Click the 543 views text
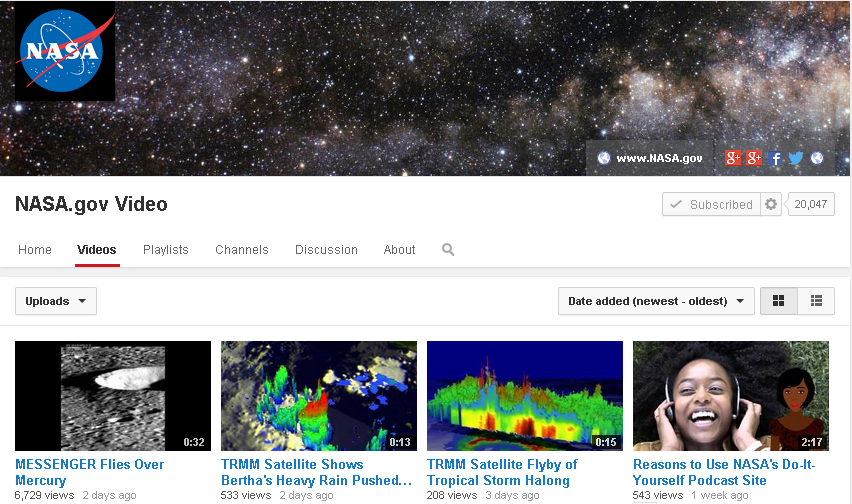Viewport: 852px width, 504px height. [x=658, y=495]
